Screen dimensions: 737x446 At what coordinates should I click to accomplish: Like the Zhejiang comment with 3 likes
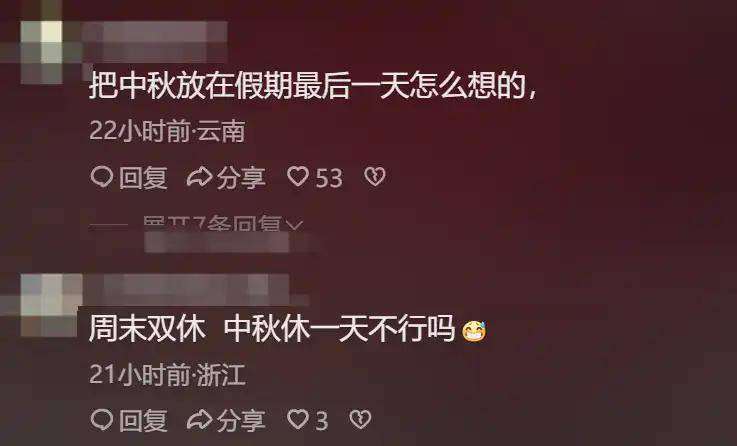click(298, 419)
